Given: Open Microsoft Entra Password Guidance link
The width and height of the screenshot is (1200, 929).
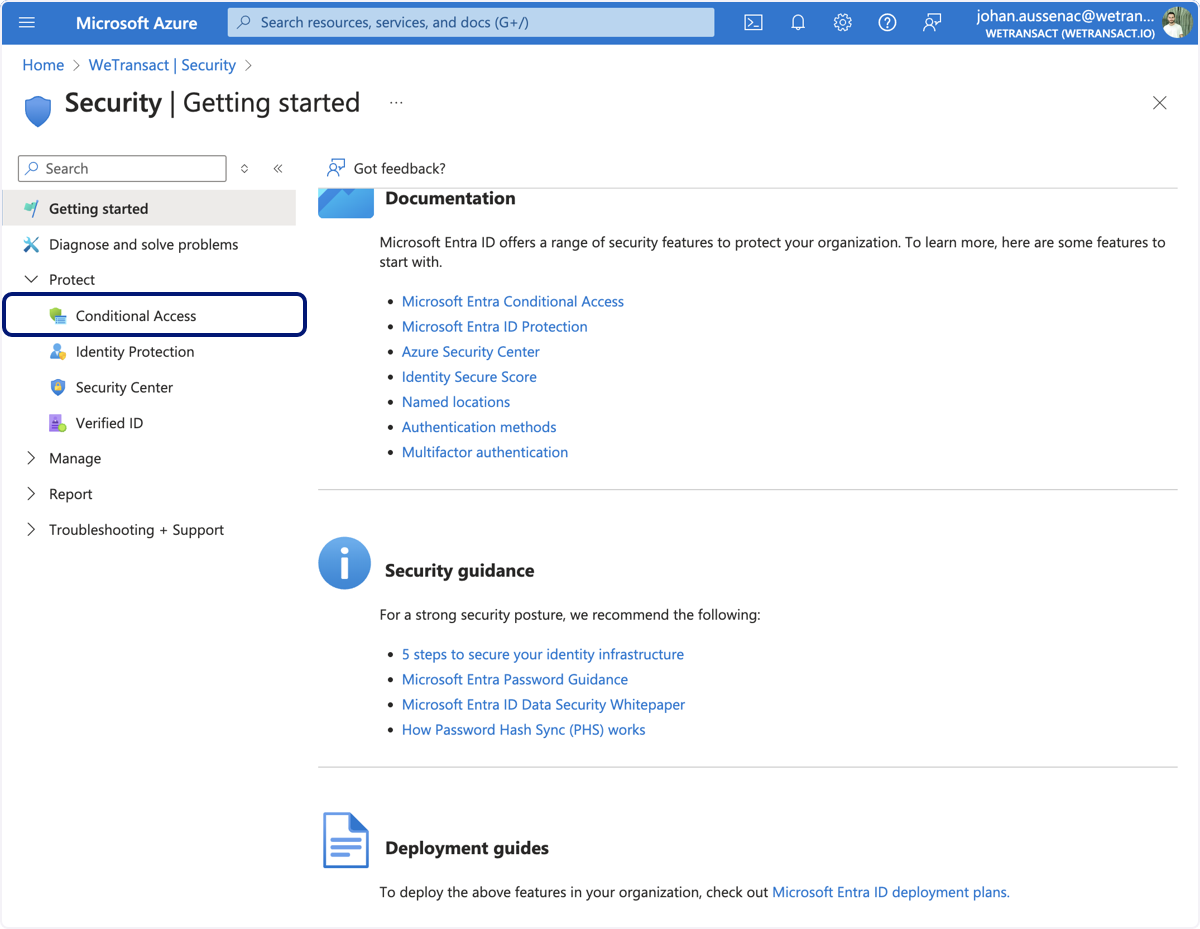Looking at the screenshot, I should pos(515,679).
